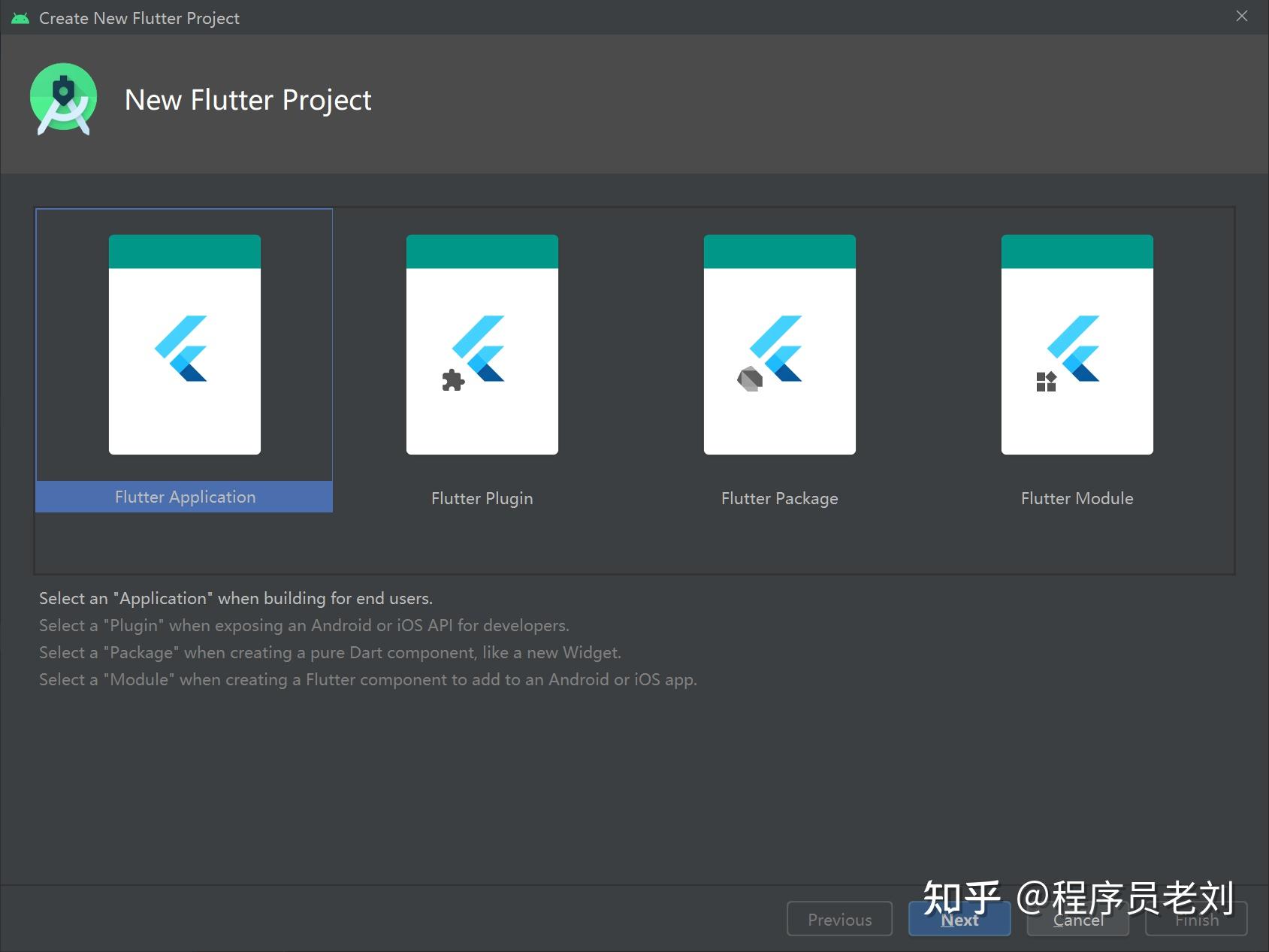
Task: Click Cancel to dismiss the dialog
Action: (x=1077, y=919)
